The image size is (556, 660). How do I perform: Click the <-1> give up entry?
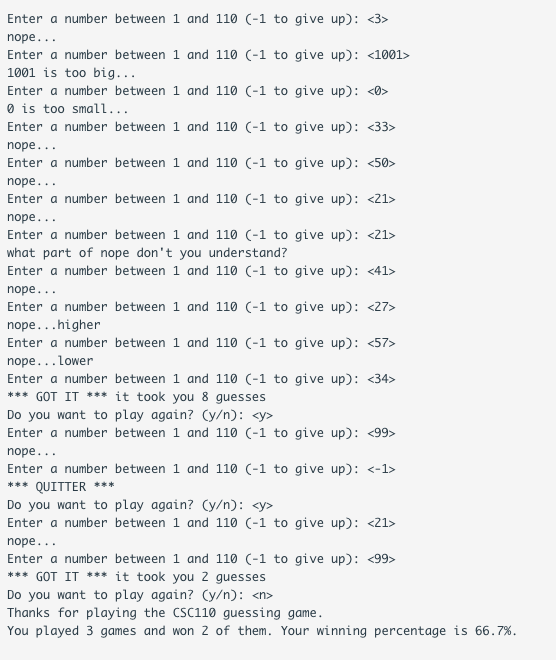pyautogui.click(x=381, y=469)
